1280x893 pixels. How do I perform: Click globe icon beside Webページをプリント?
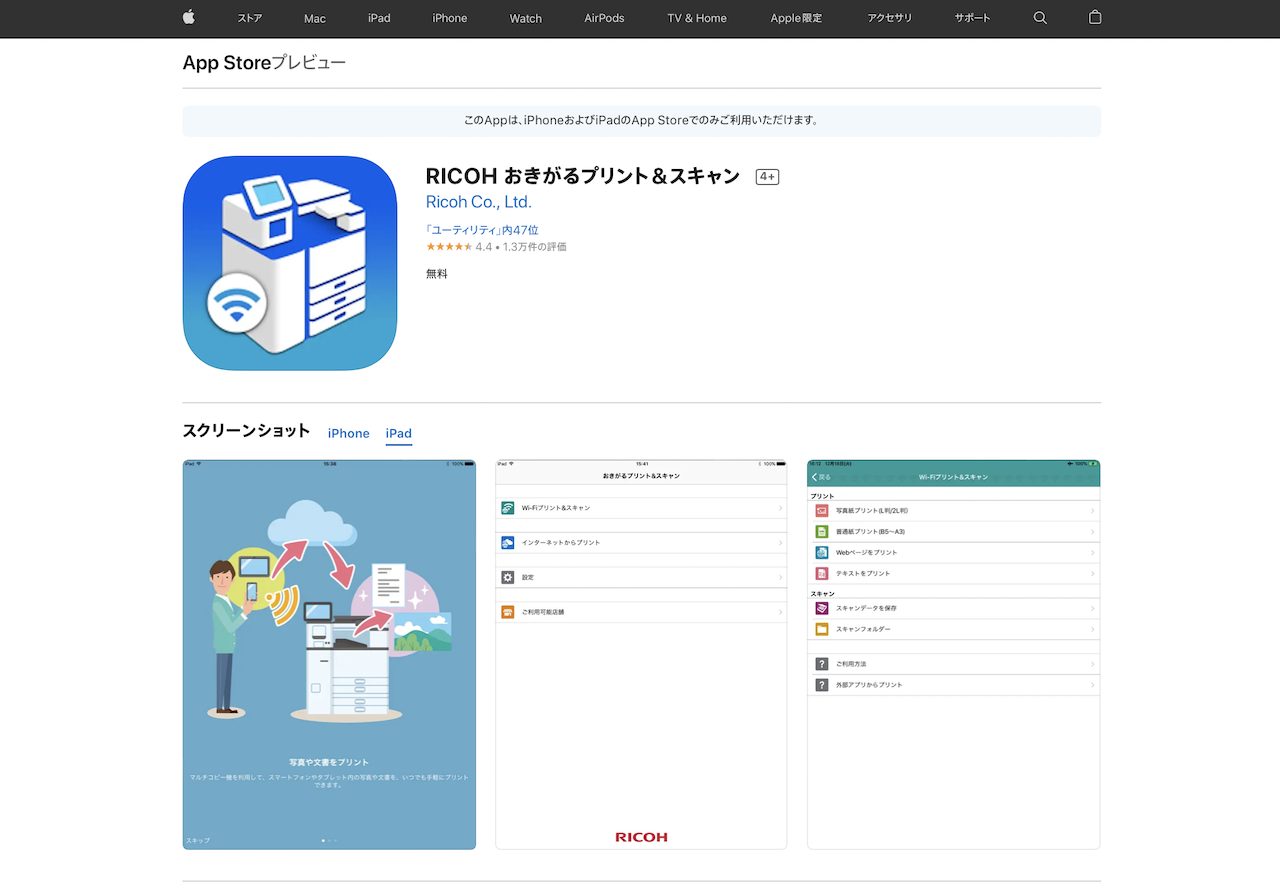click(x=822, y=552)
